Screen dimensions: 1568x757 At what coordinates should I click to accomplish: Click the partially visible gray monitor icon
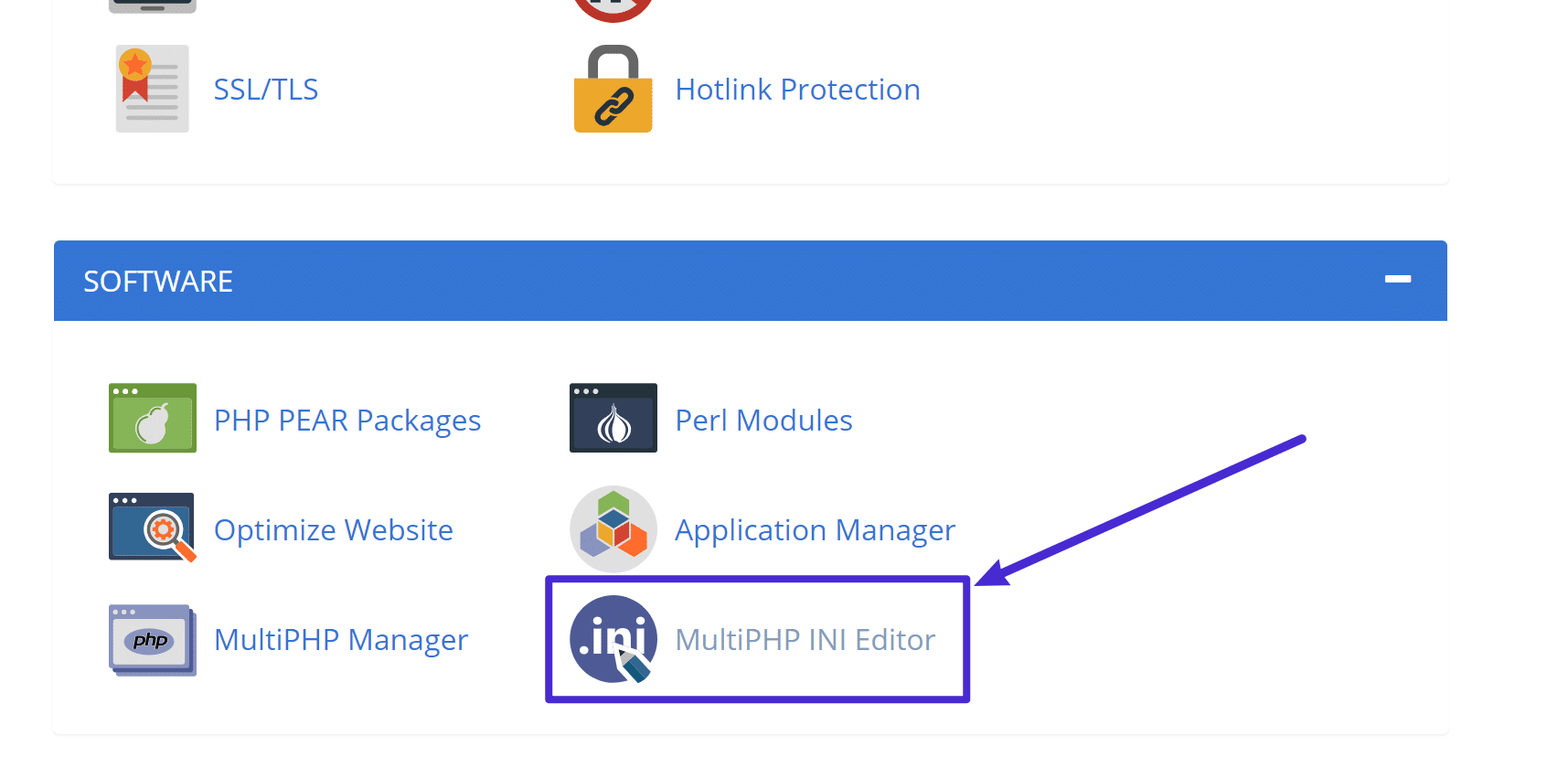pos(152,5)
